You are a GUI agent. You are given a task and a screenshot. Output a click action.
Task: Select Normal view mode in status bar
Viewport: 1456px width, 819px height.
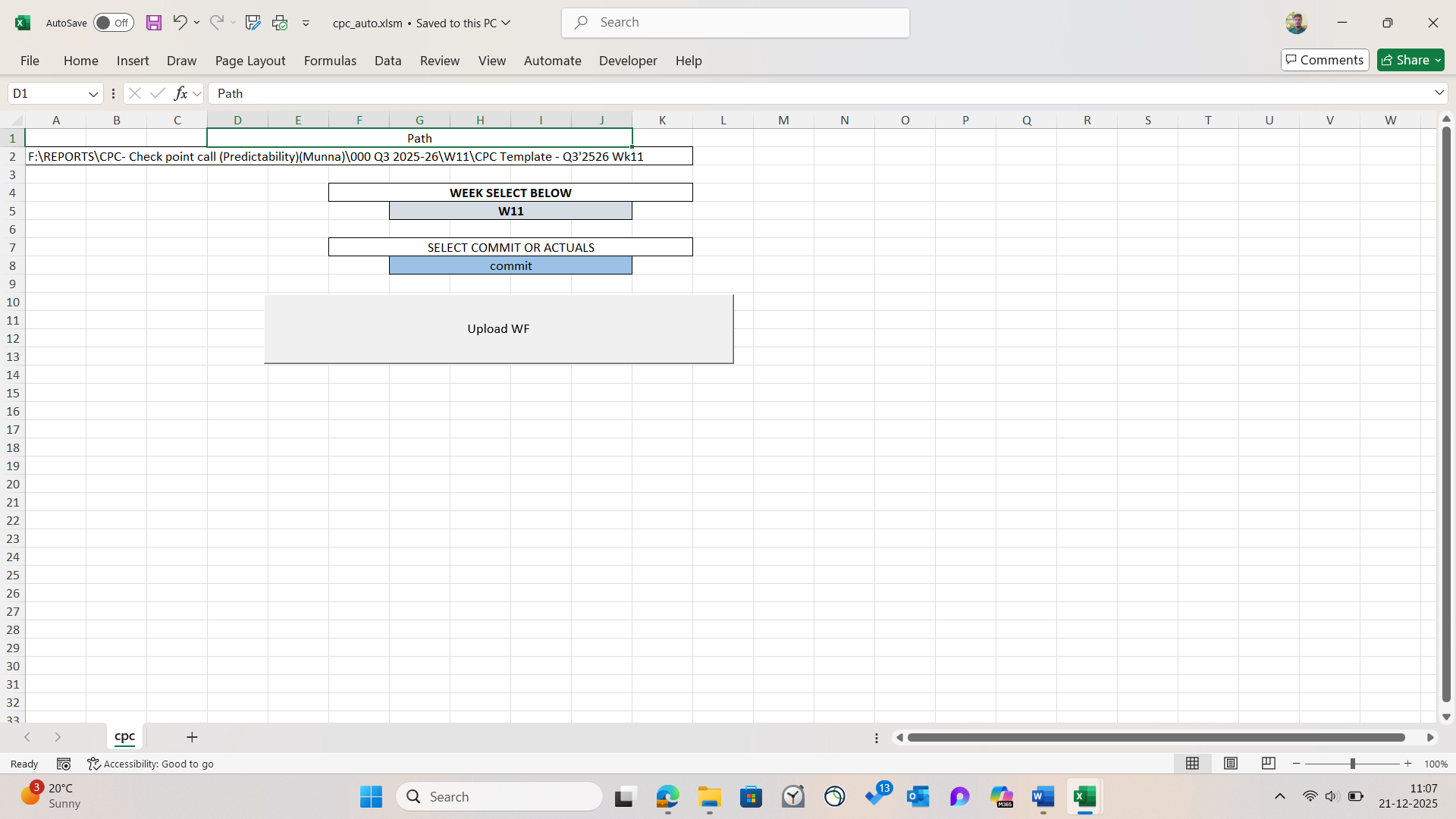[1192, 764]
